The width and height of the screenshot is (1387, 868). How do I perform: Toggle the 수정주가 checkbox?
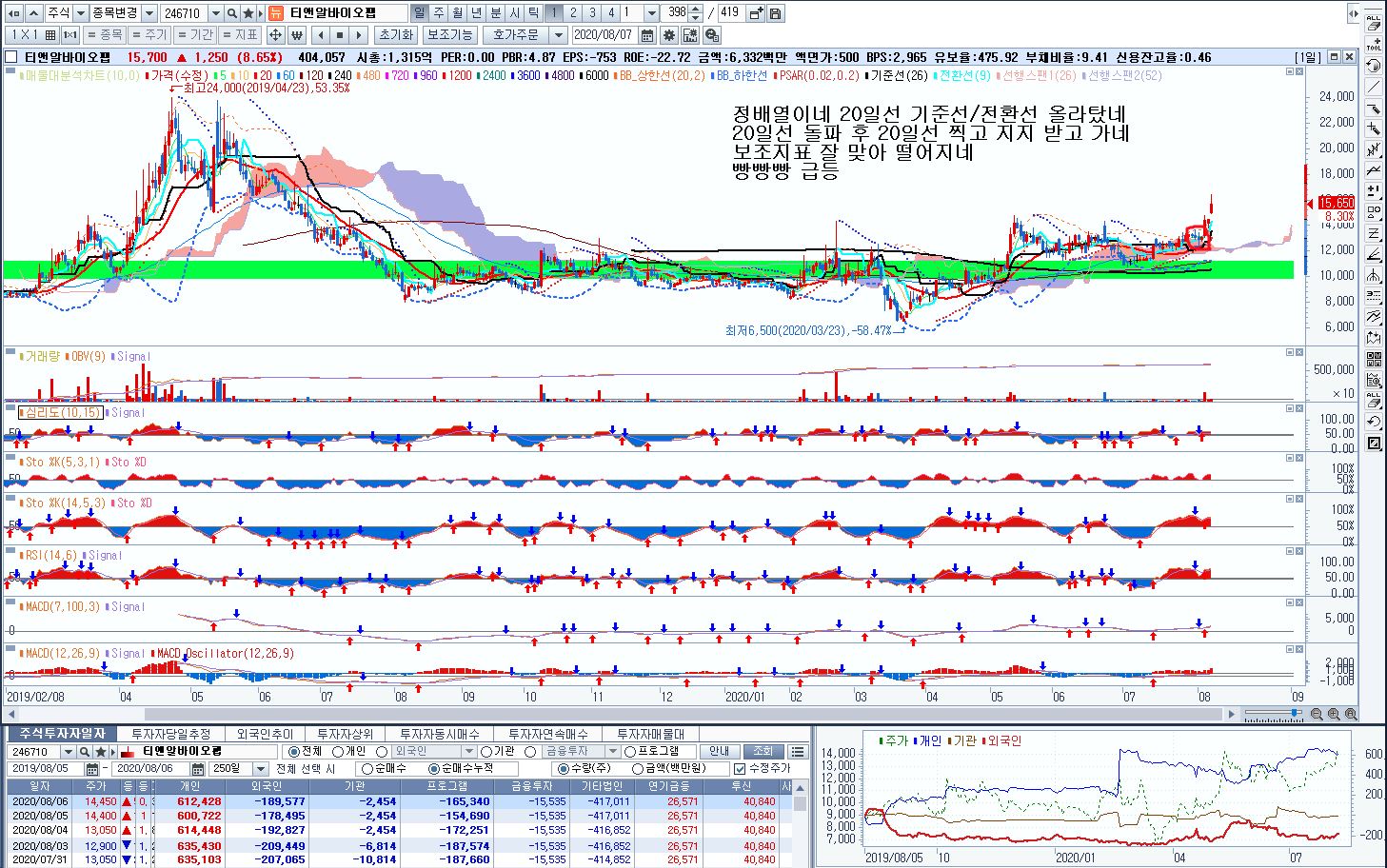(739, 769)
